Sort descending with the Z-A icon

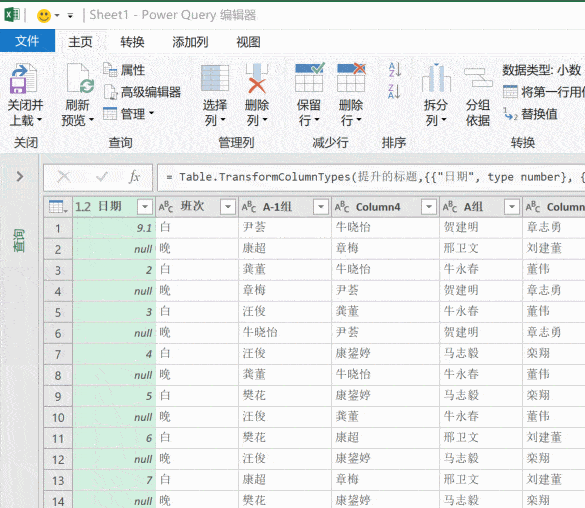[x=394, y=91]
